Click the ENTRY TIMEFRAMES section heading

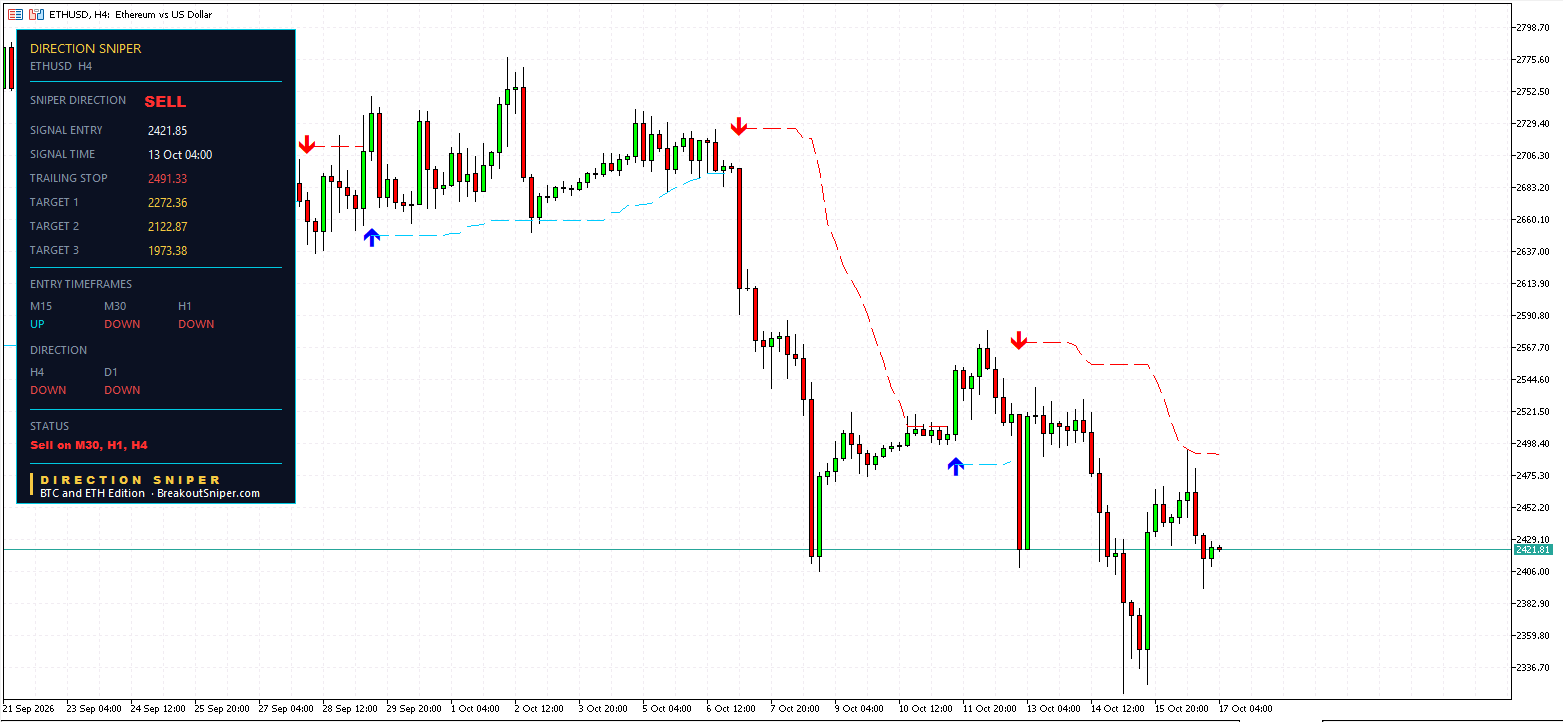[x=81, y=284]
